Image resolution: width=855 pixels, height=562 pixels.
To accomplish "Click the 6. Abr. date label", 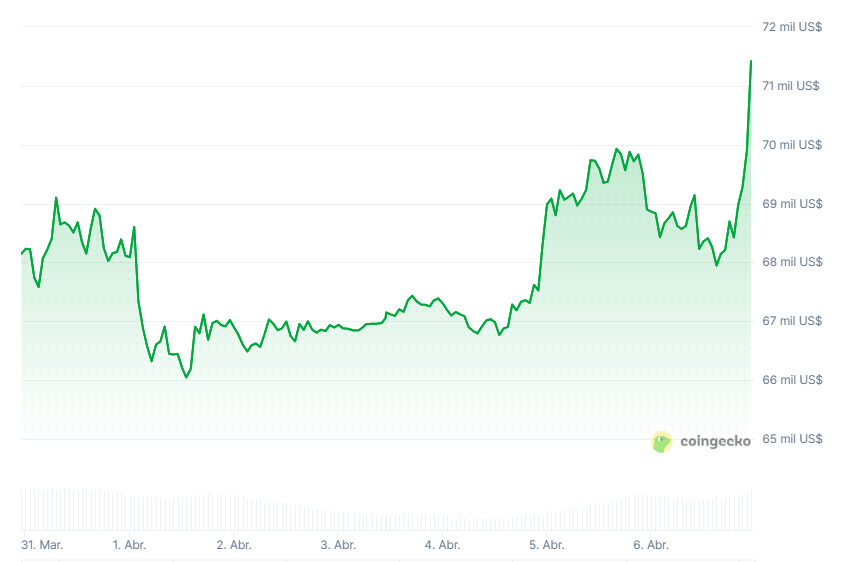I will (x=651, y=545).
